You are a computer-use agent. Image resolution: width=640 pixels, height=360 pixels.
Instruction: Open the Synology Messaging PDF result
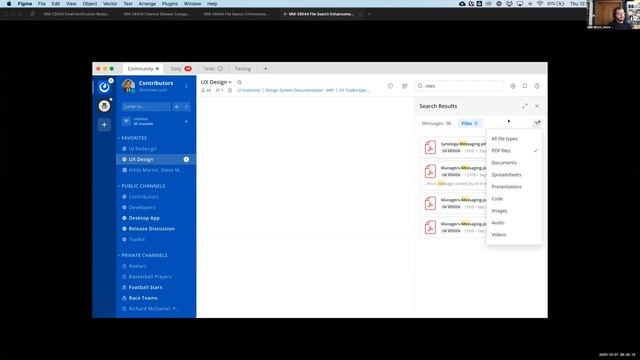453,147
